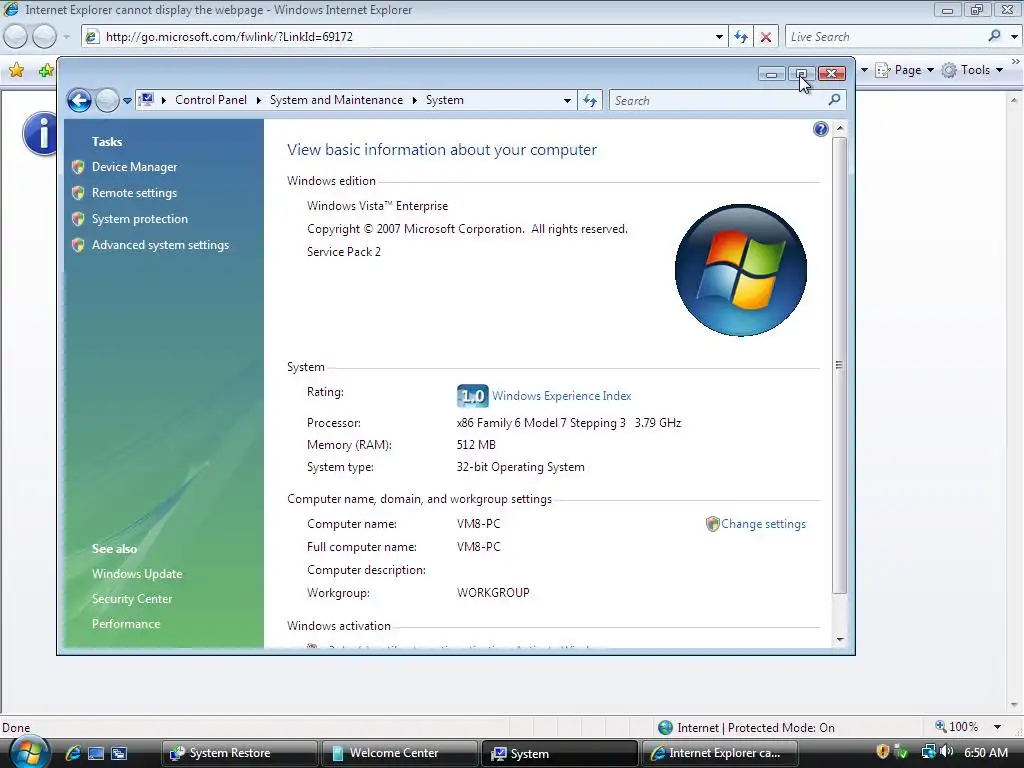
Task: Click Switch between windows Quick Launch icon
Action: [x=119, y=753]
